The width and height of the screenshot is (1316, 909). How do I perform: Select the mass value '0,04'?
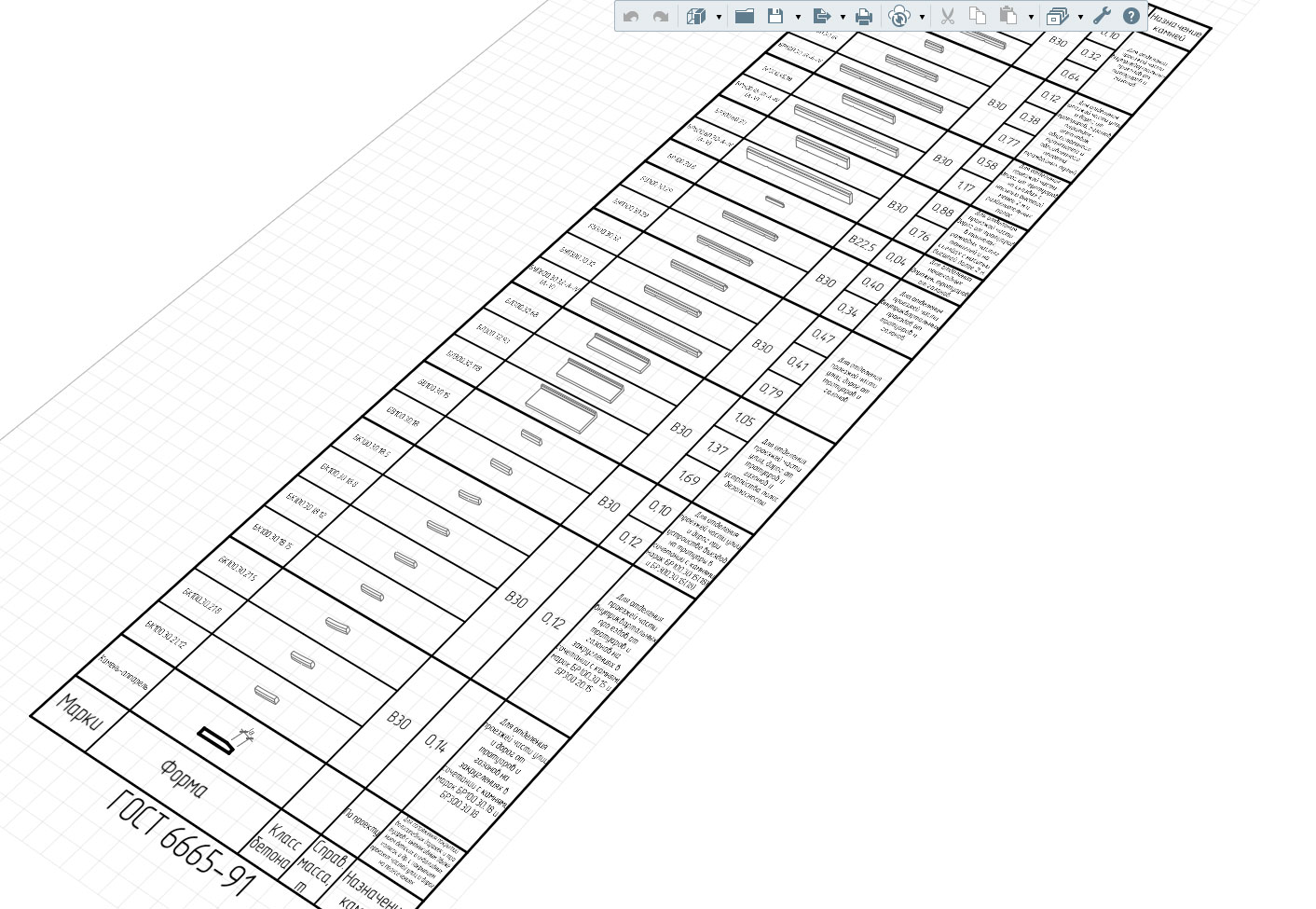896,259
